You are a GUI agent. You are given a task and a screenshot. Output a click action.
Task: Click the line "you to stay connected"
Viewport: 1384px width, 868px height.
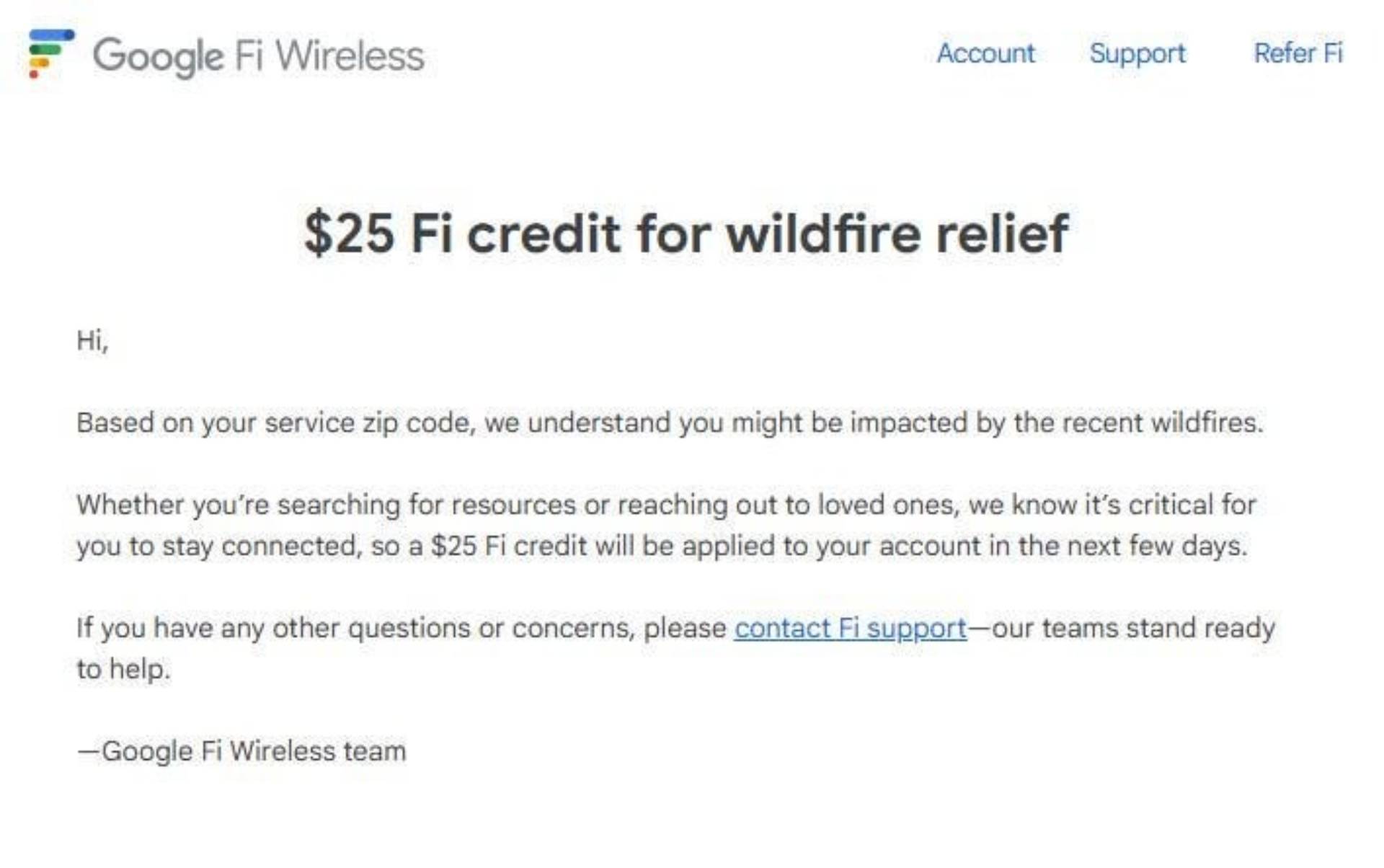coord(661,546)
